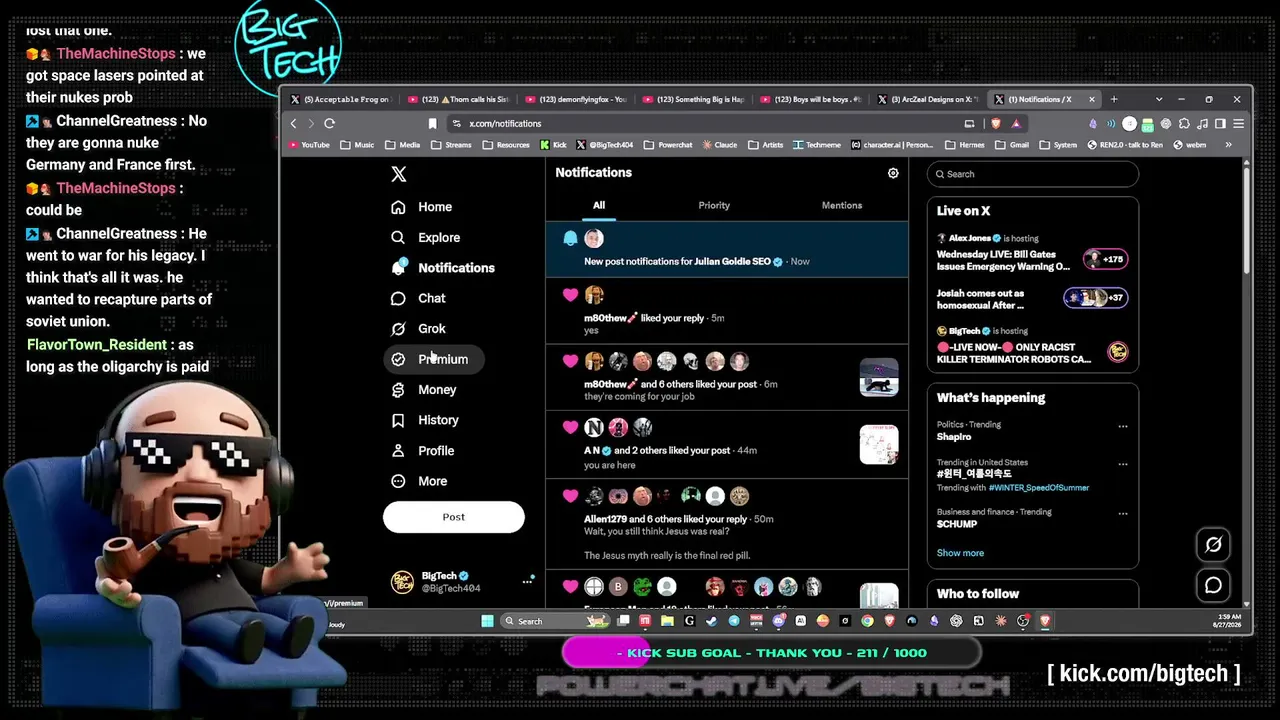
Task: Click the More circle icon in sidebar
Action: coord(398,481)
